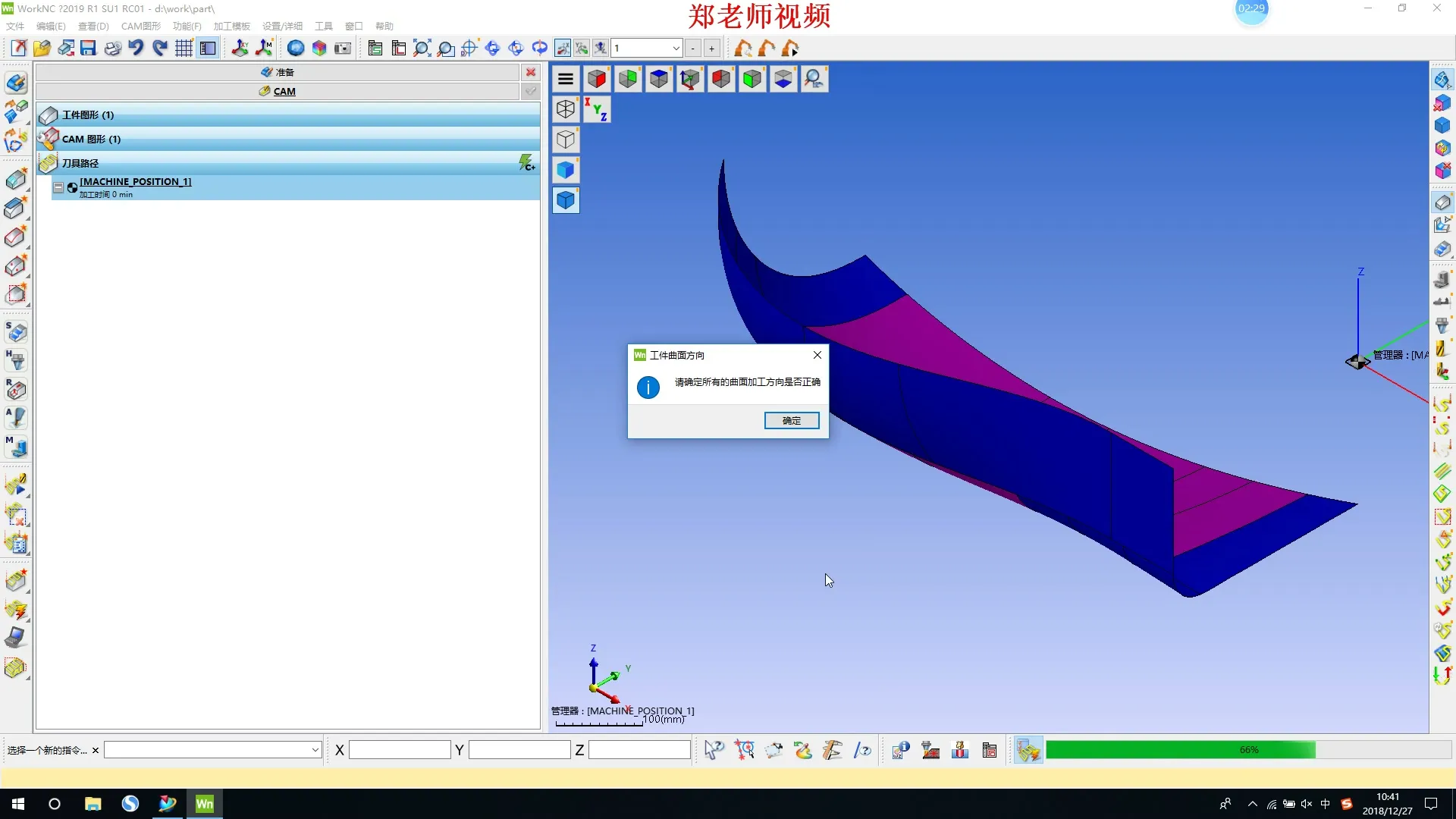Click the print icon
Image resolution: width=1456 pixels, height=819 pixels.
pyautogui.click(x=112, y=49)
